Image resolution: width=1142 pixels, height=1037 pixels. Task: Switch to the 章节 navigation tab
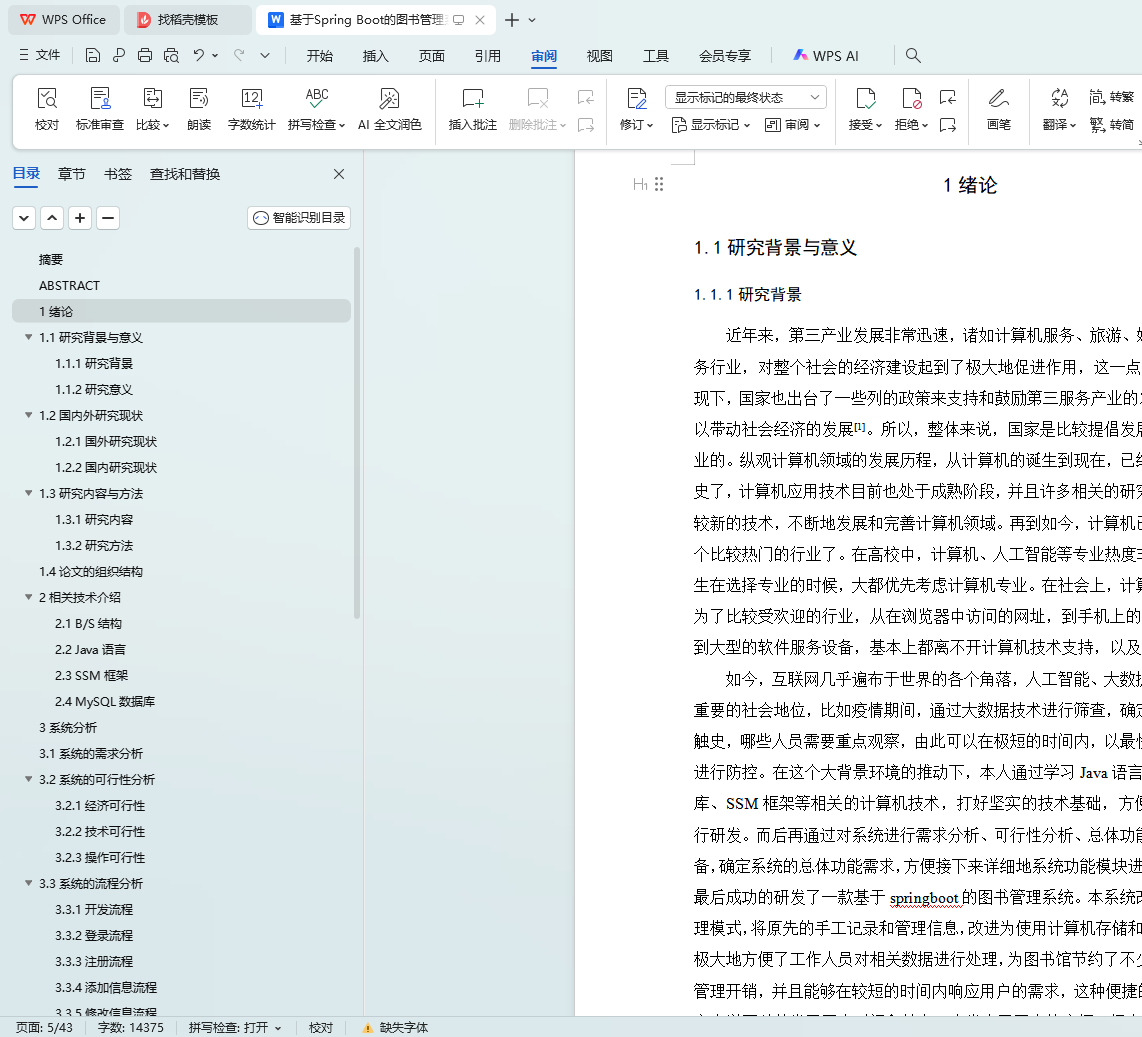pyautogui.click(x=71, y=174)
